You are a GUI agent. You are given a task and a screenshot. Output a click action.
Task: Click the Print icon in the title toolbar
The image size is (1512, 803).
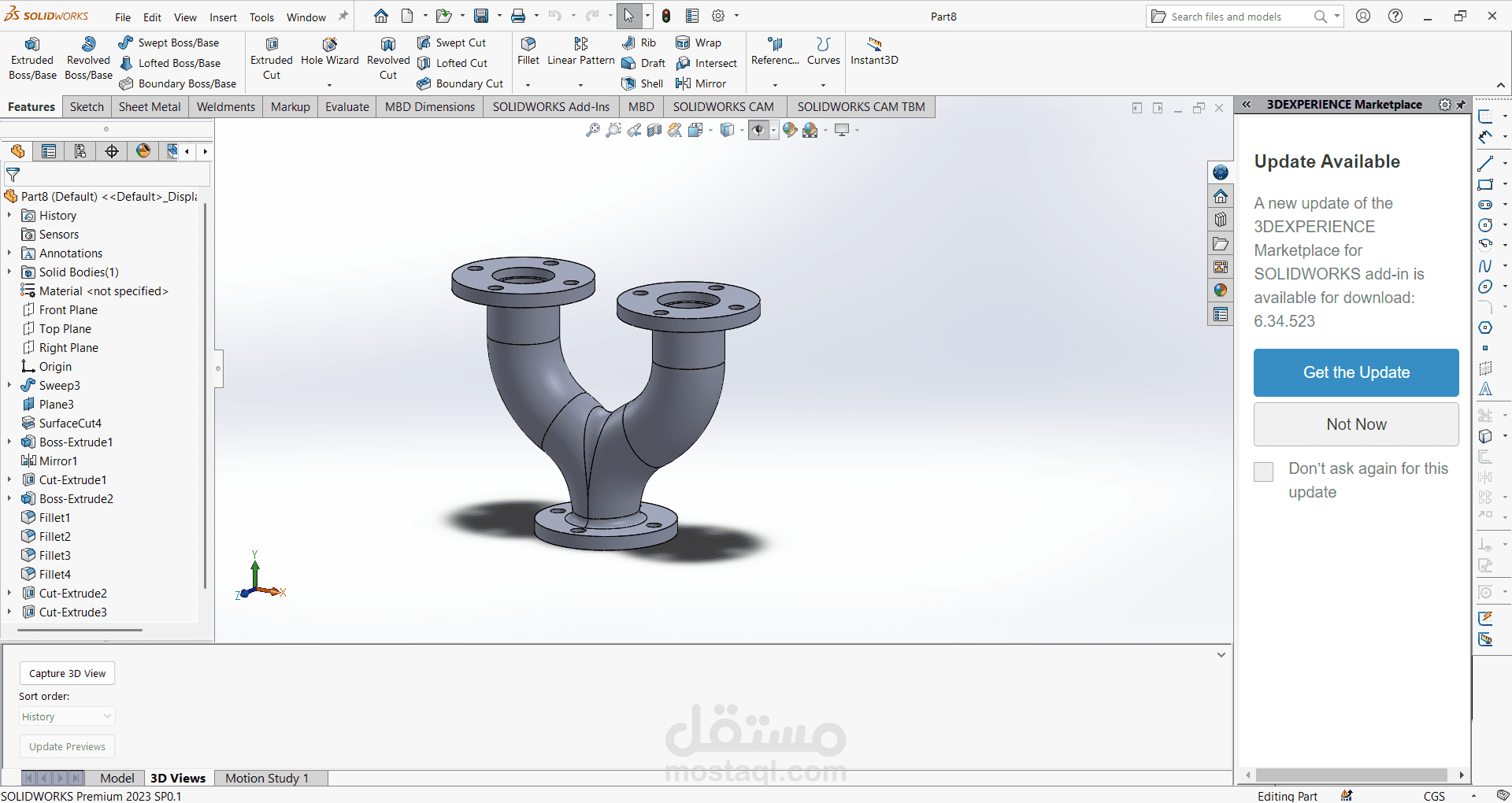(518, 16)
